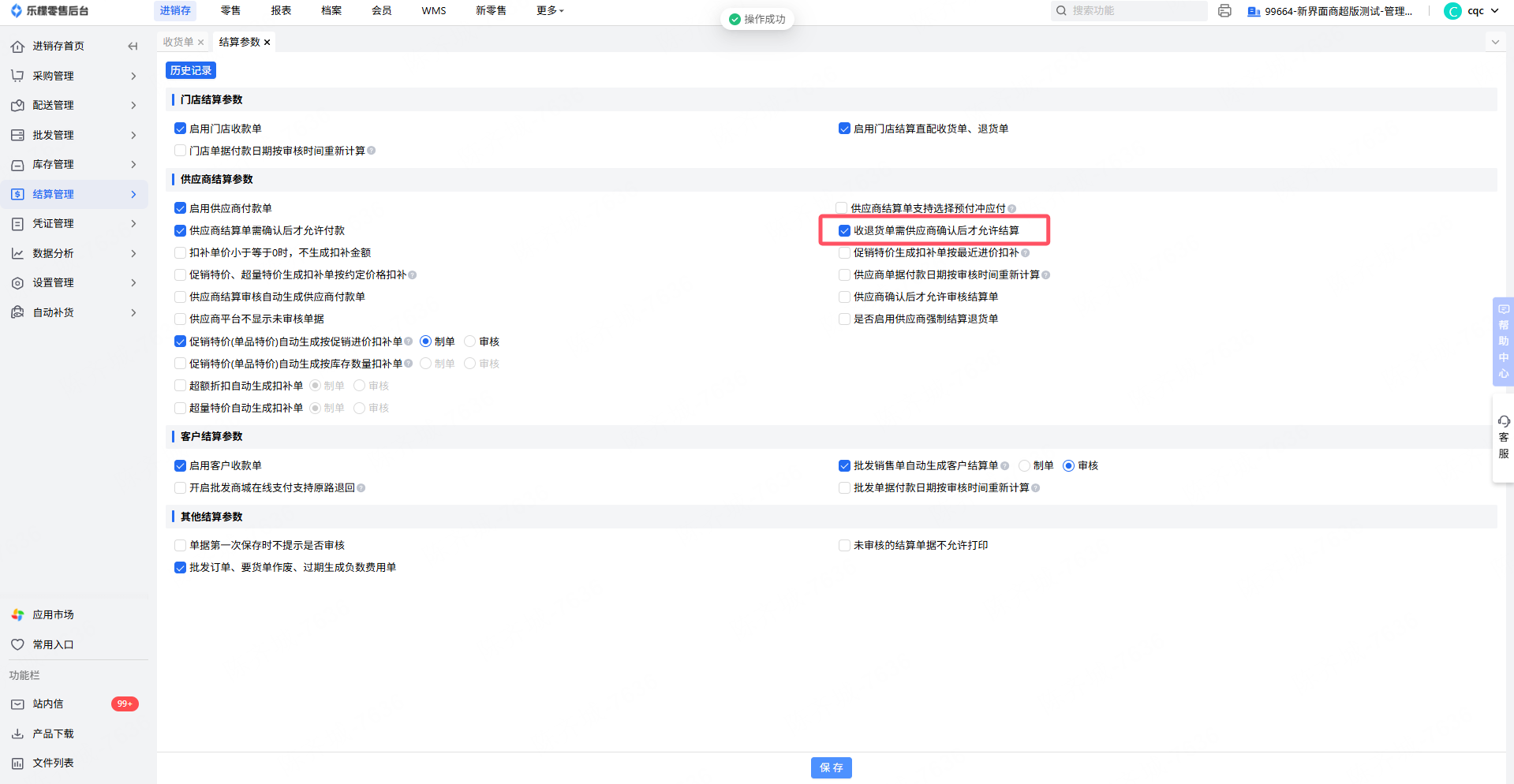Click the 库存管理 icon
The width and height of the screenshot is (1514, 784).
(17, 165)
